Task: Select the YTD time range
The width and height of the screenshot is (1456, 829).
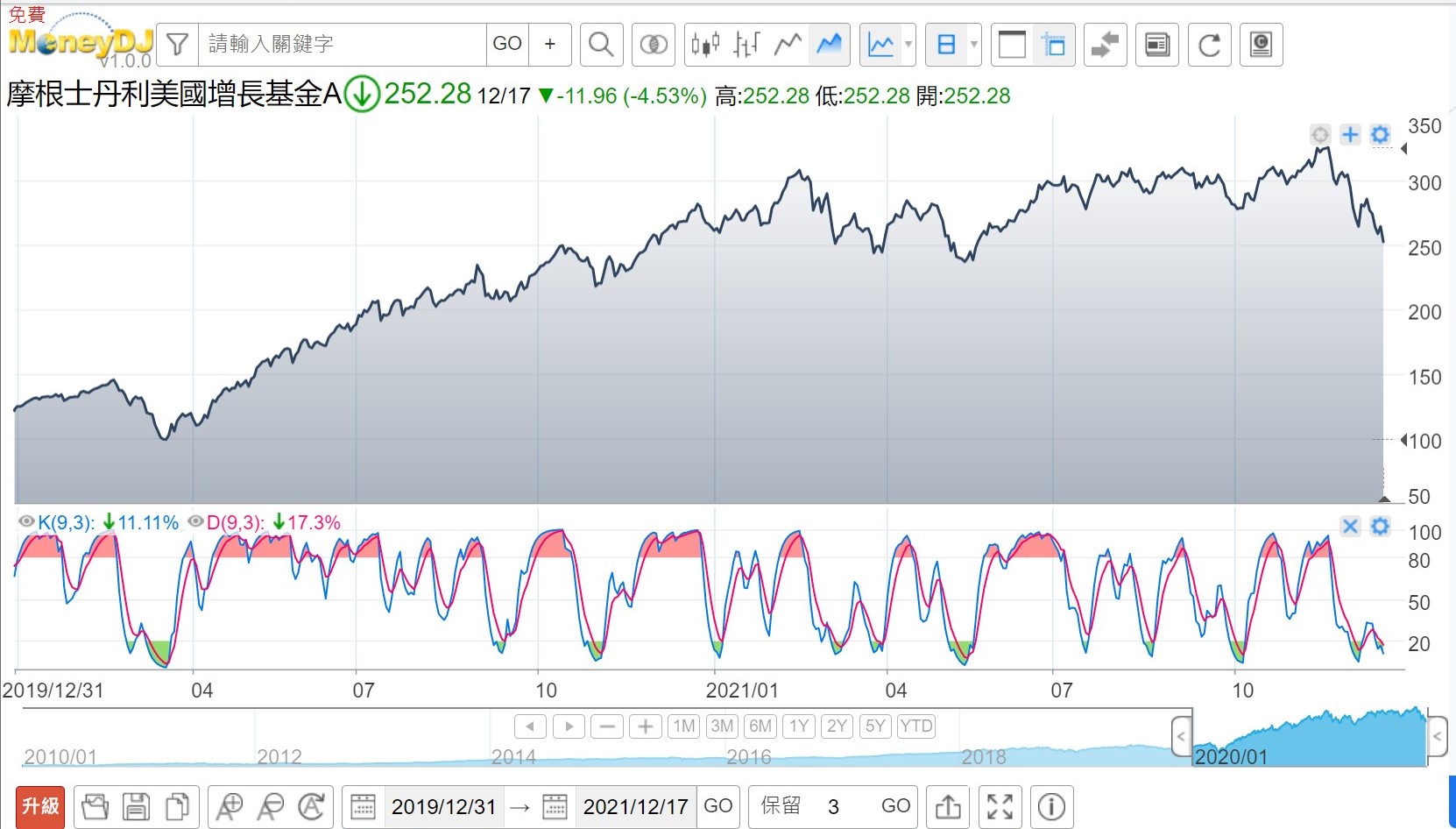Action: pos(916,726)
